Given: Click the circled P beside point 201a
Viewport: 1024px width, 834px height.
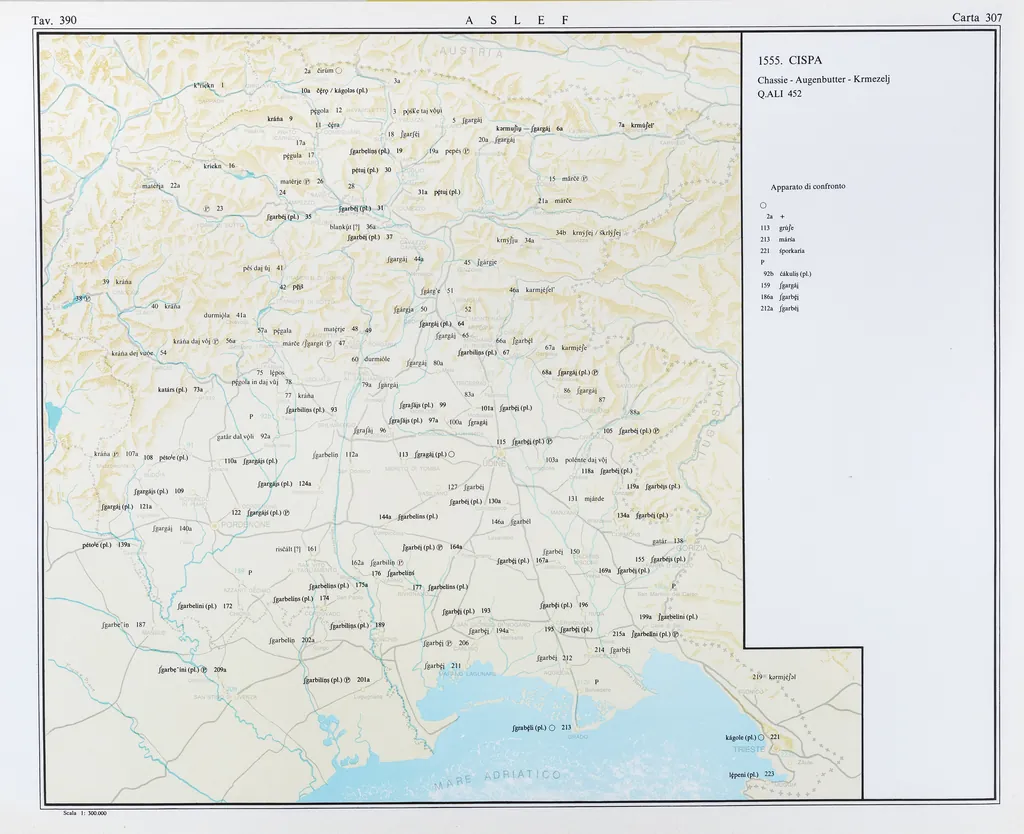Looking at the screenshot, I should pos(347,680).
